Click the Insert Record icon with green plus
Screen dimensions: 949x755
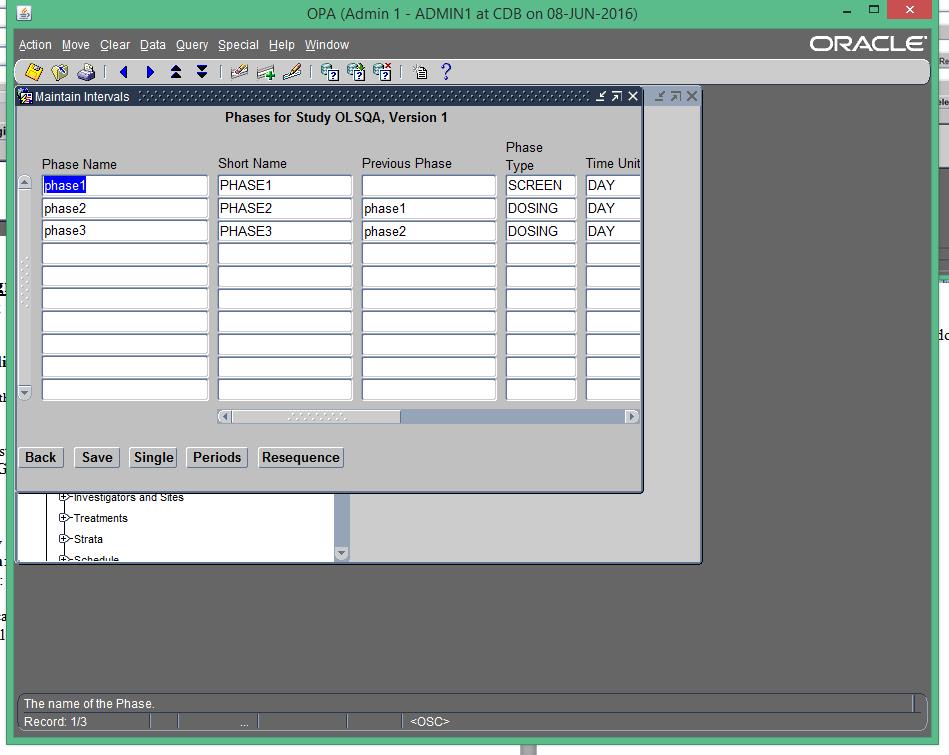tap(264, 71)
